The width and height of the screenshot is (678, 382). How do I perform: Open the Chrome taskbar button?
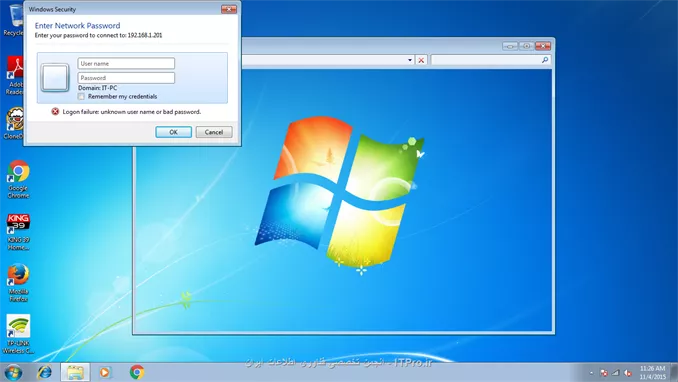coord(137,372)
